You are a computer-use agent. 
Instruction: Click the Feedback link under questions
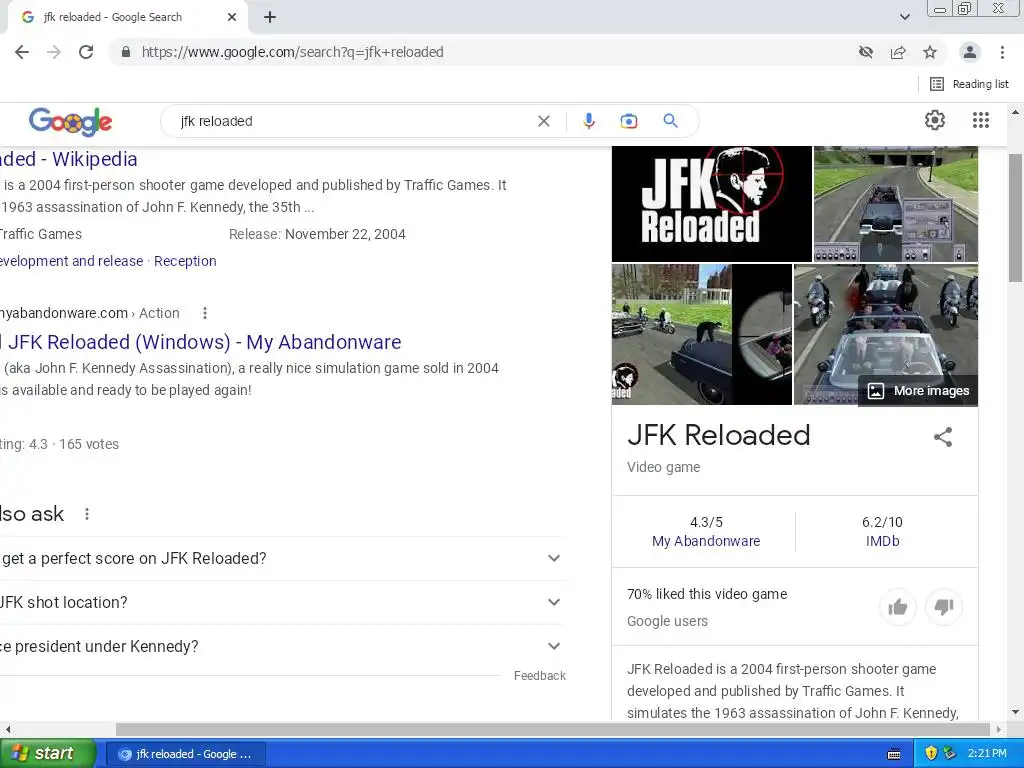(x=539, y=676)
